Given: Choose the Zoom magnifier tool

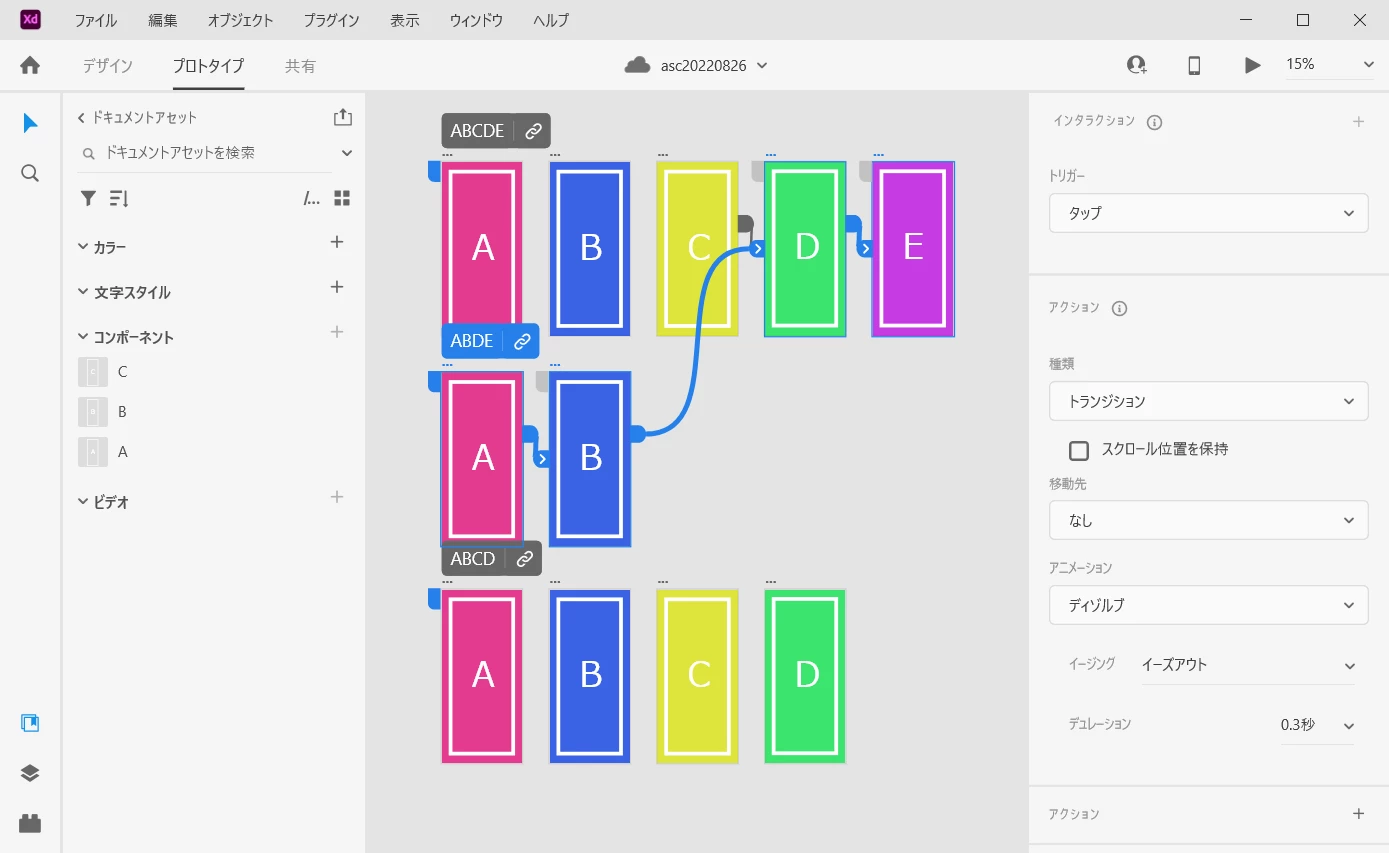Looking at the screenshot, I should [x=30, y=173].
